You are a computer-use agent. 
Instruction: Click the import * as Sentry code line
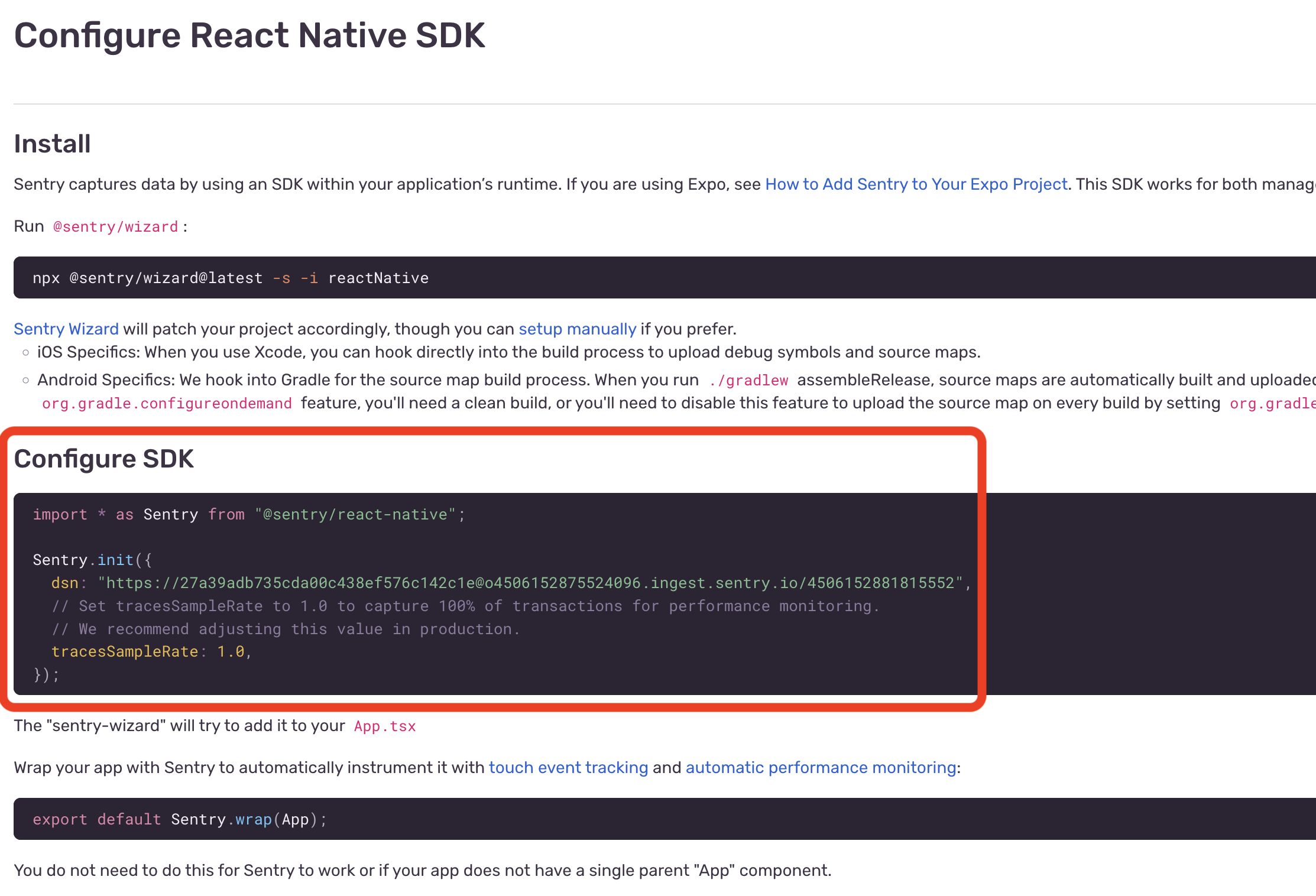(249, 515)
